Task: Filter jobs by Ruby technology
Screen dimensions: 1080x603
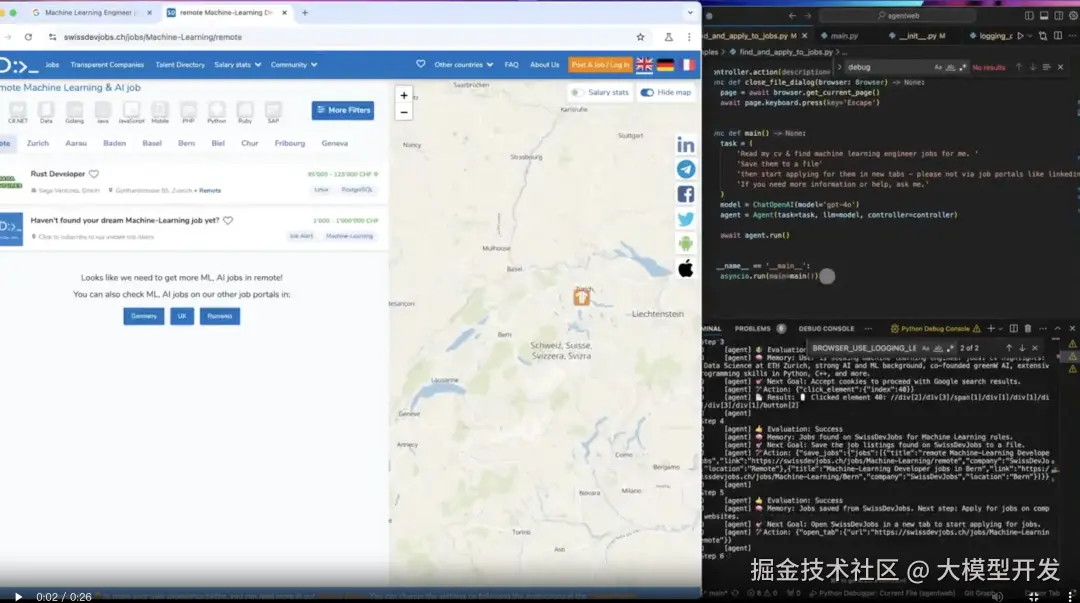Action: tap(245, 112)
